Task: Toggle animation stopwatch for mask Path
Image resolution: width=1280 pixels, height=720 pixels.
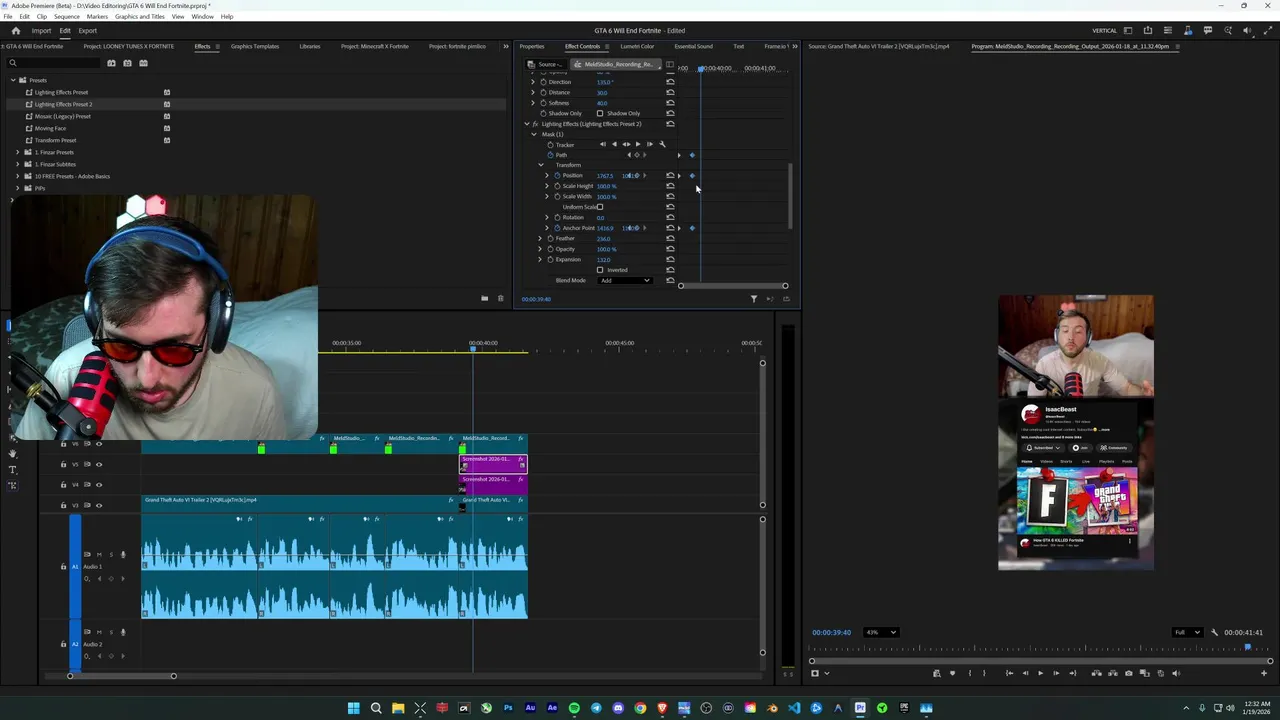Action: tap(550, 155)
